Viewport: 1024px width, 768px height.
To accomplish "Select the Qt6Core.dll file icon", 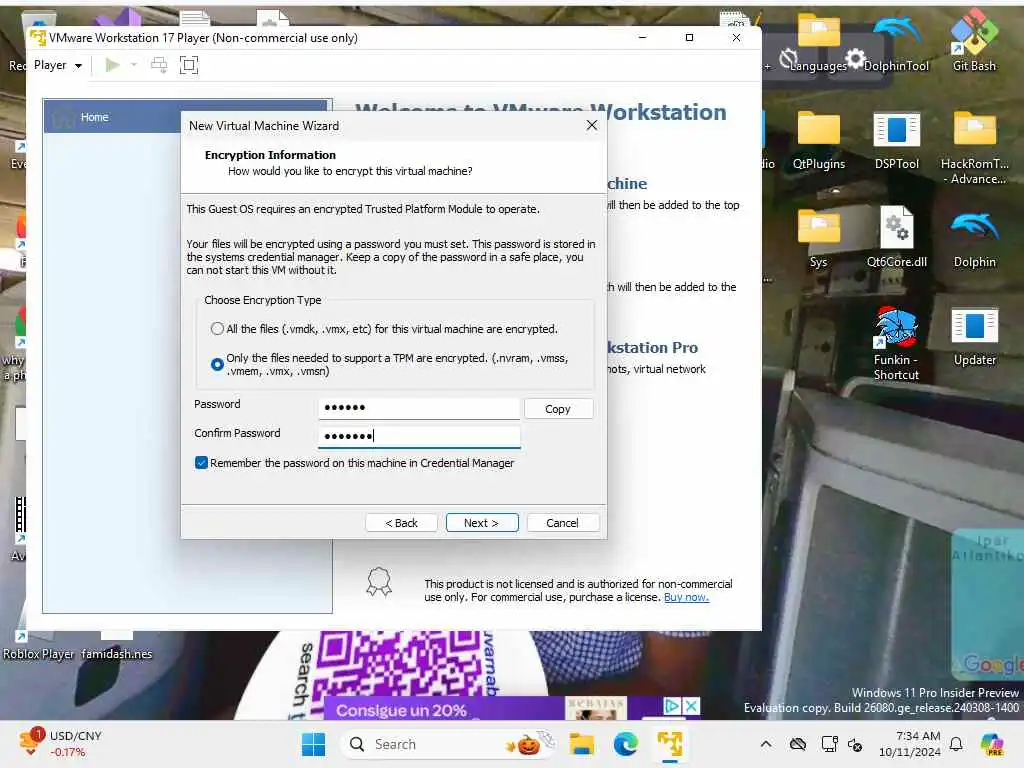I will pyautogui.click(x=897, y=238).
